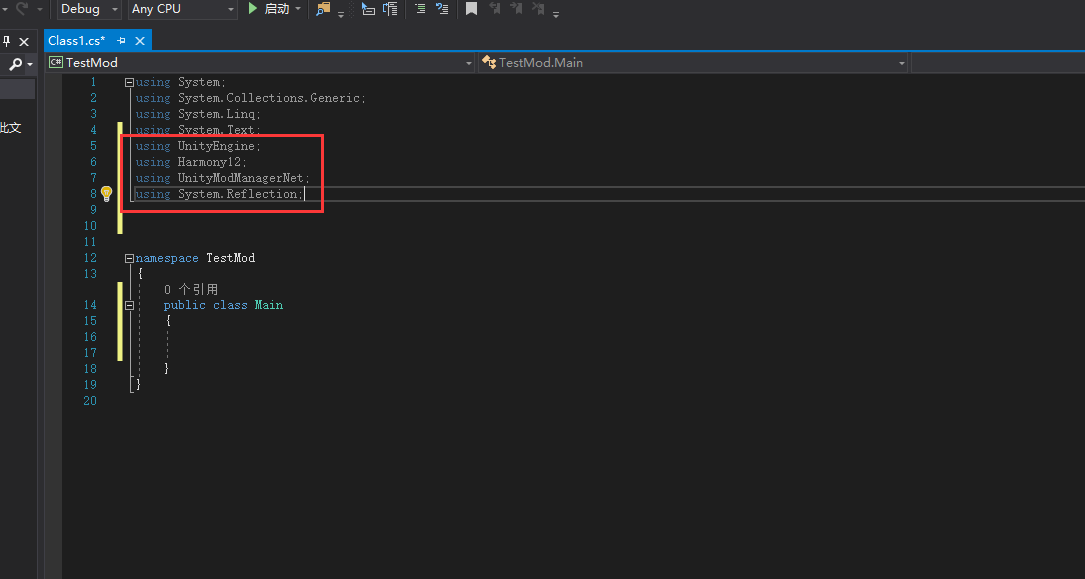Open the collapsed side tab on the left edge
Image resolution: width=1085 pixels, height=579 pixels.
click(10, 128)
